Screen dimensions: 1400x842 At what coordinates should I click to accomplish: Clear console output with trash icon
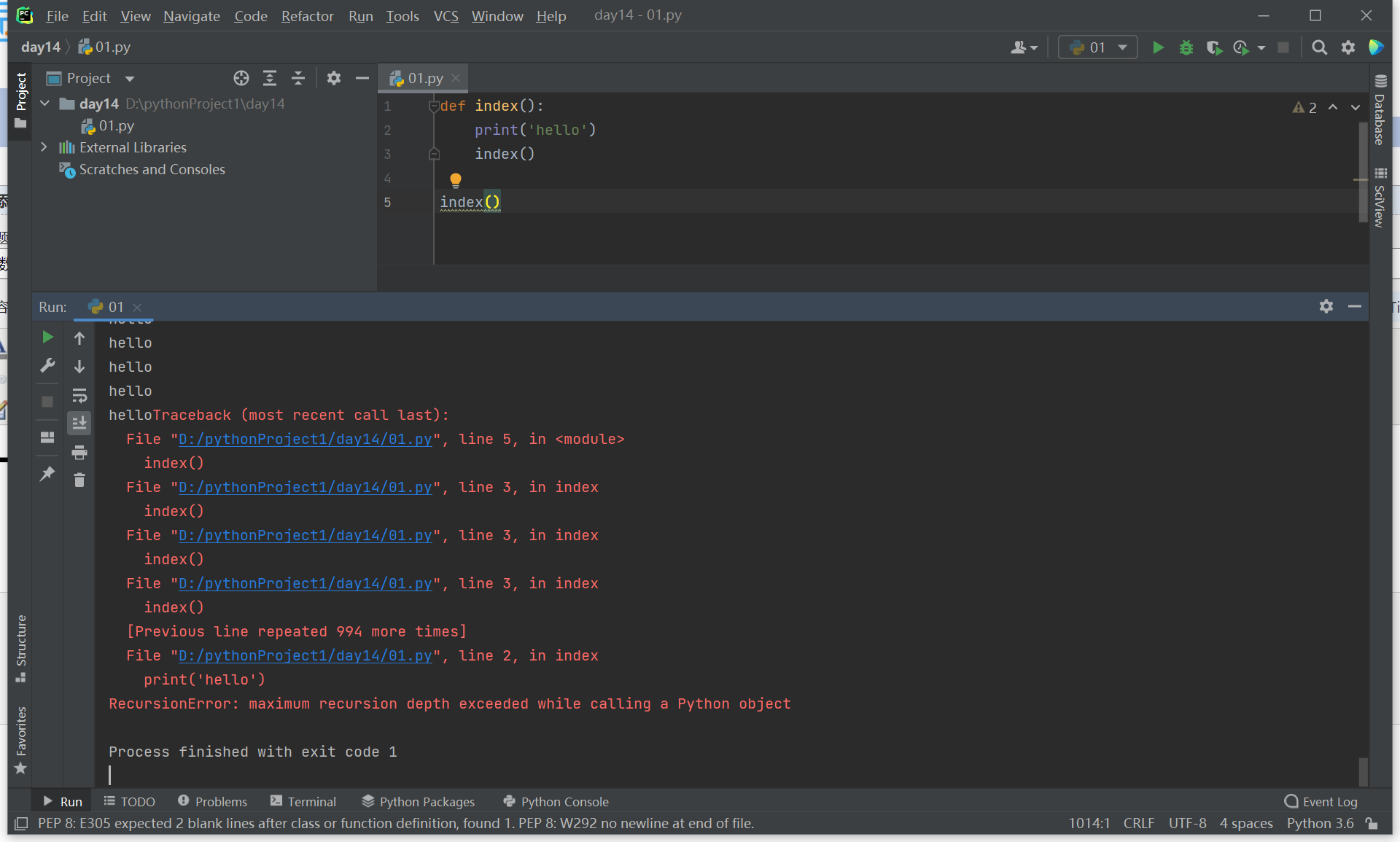pos(79,480)
